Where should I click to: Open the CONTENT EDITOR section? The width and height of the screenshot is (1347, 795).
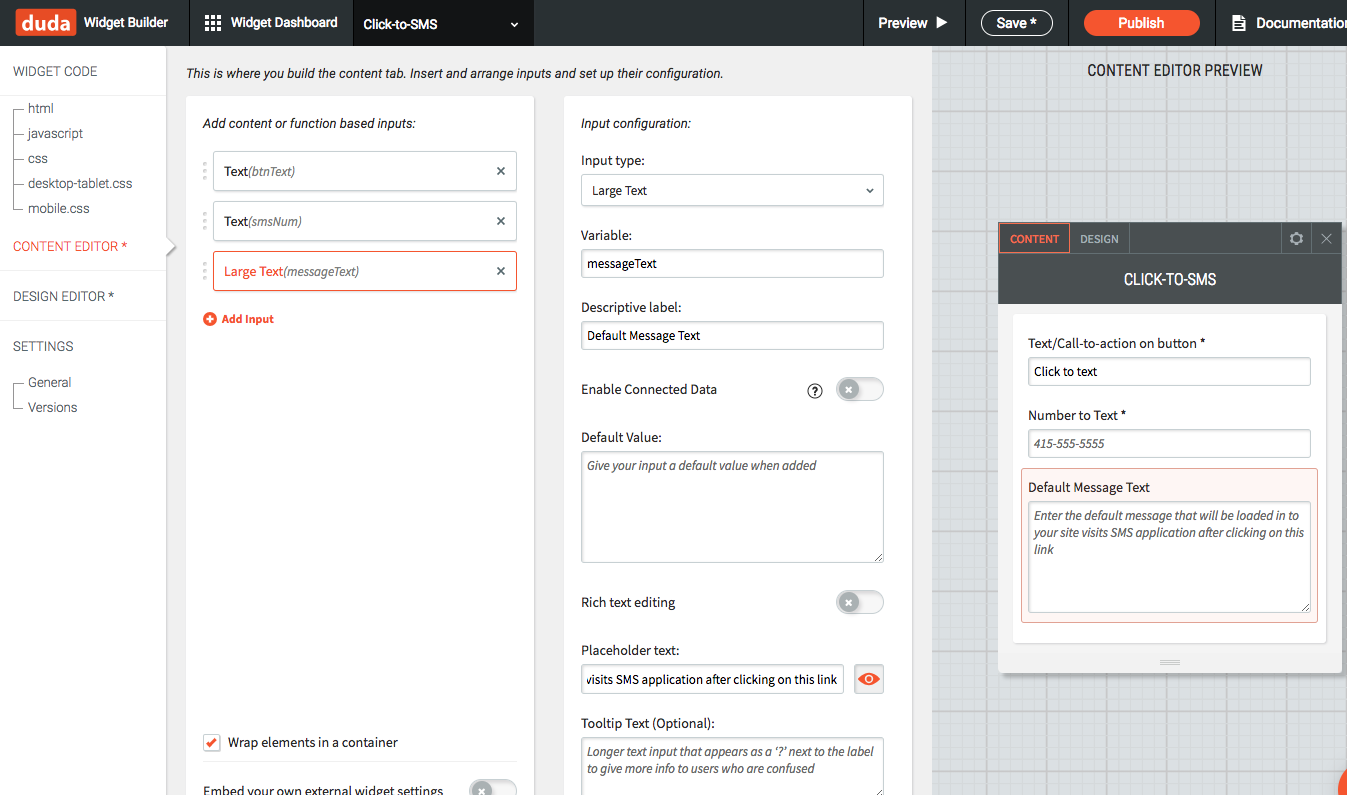point(70,246)
